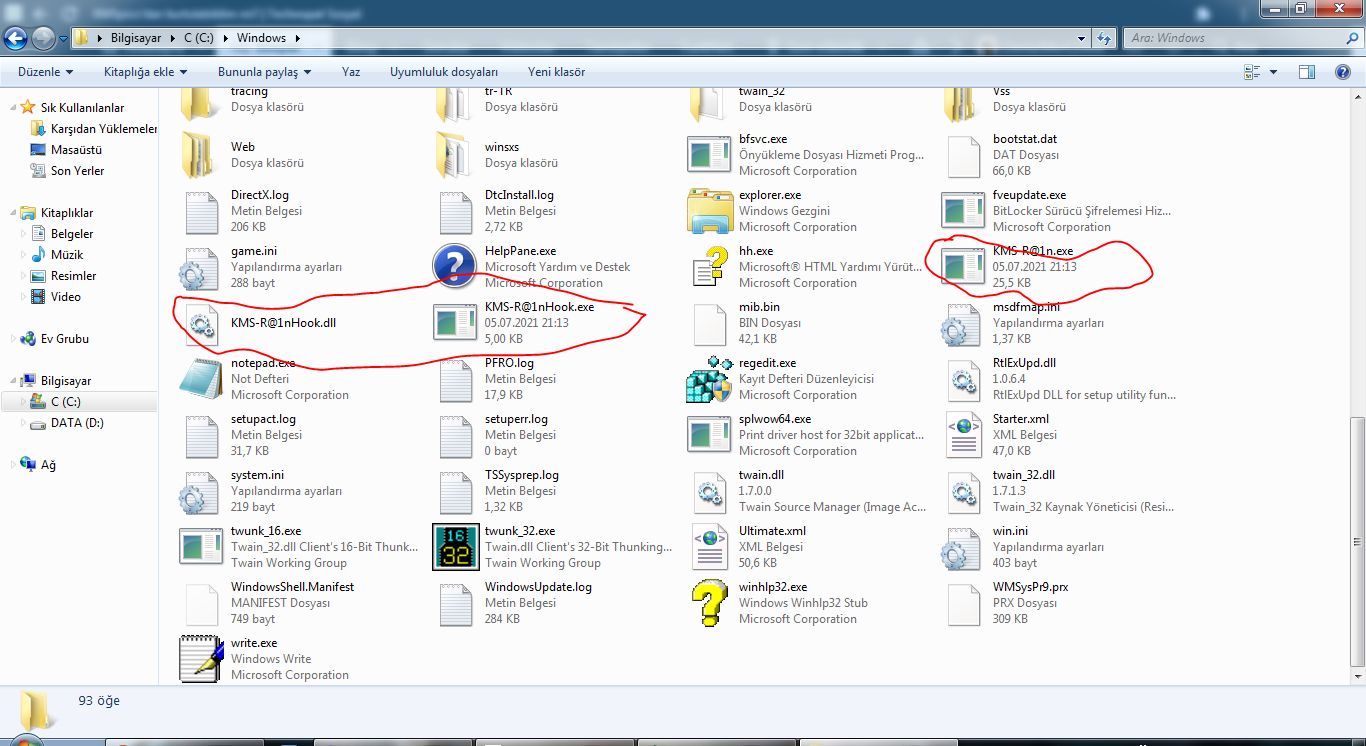Image resolution: width=1366 pixels, height=746 pixels.
Task: Click the notepad.exe notepad icon
Action: click(201, 379)
